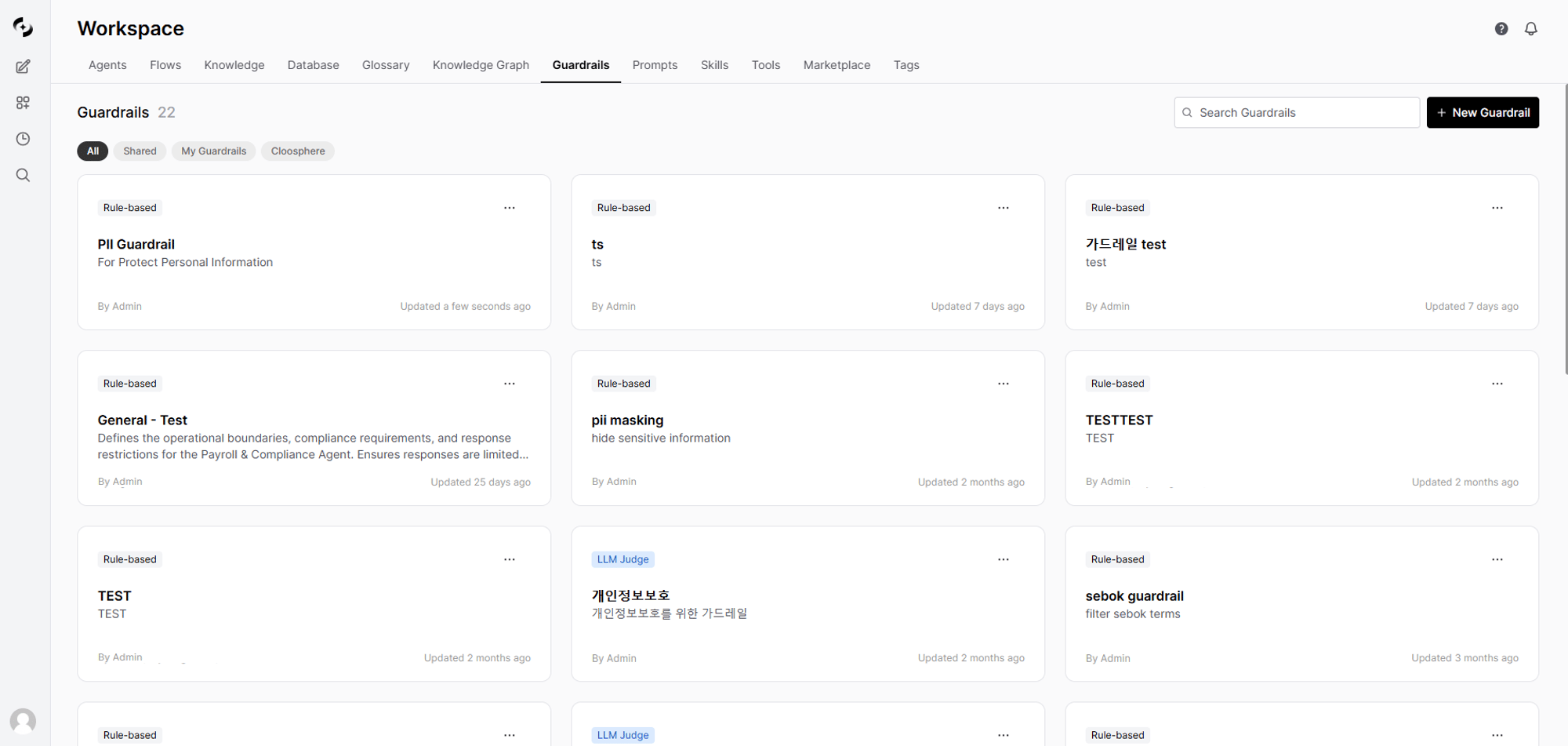
Task: Select the Guardrails tab
Action: pyautogui.click(x=581, y=65)
